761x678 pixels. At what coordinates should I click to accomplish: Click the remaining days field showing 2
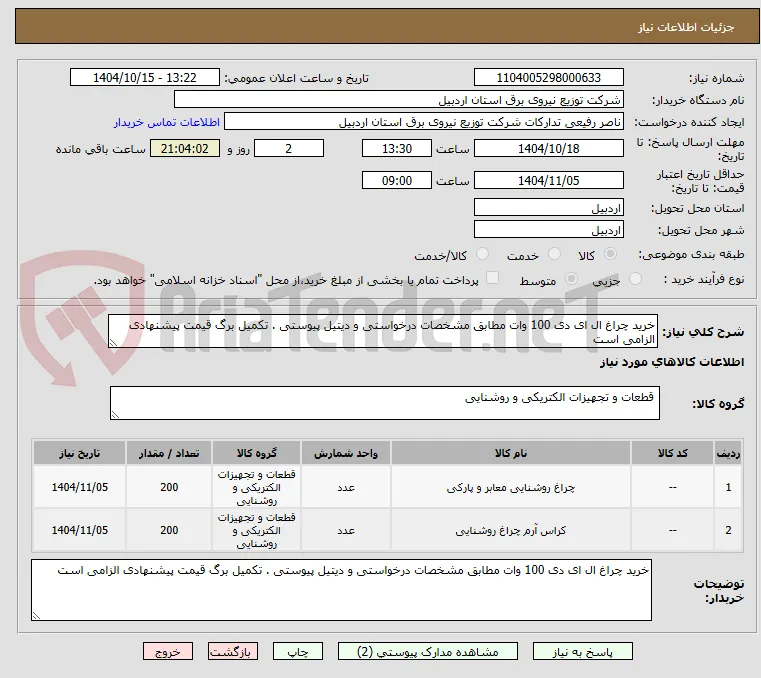[x=289, y=149]
